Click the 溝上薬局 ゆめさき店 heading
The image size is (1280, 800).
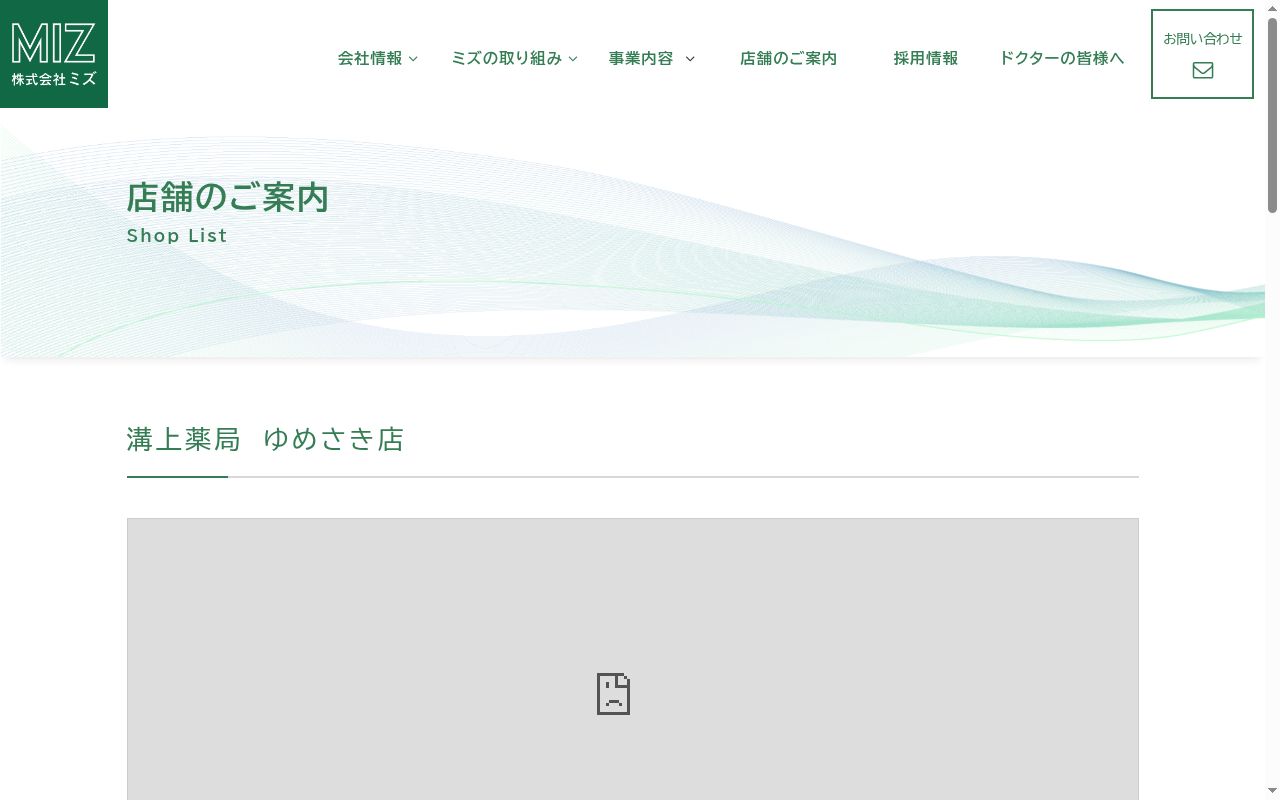coord(265,439)
